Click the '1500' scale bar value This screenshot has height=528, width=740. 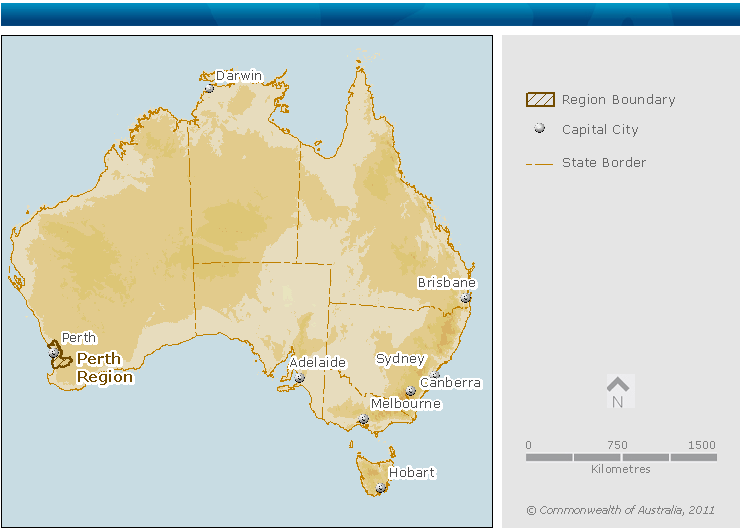click(702, 445)
